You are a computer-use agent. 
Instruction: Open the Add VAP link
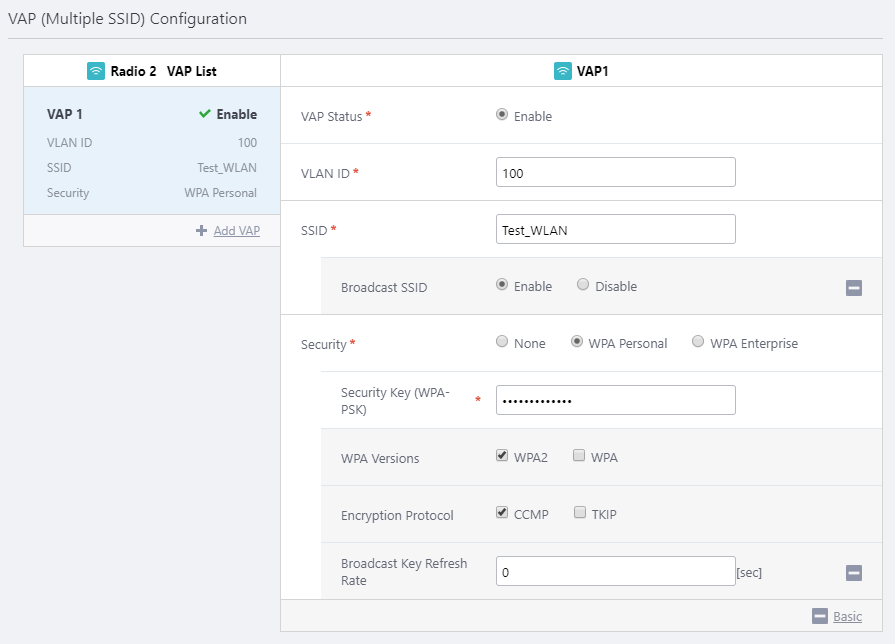[x=236, y=231]
